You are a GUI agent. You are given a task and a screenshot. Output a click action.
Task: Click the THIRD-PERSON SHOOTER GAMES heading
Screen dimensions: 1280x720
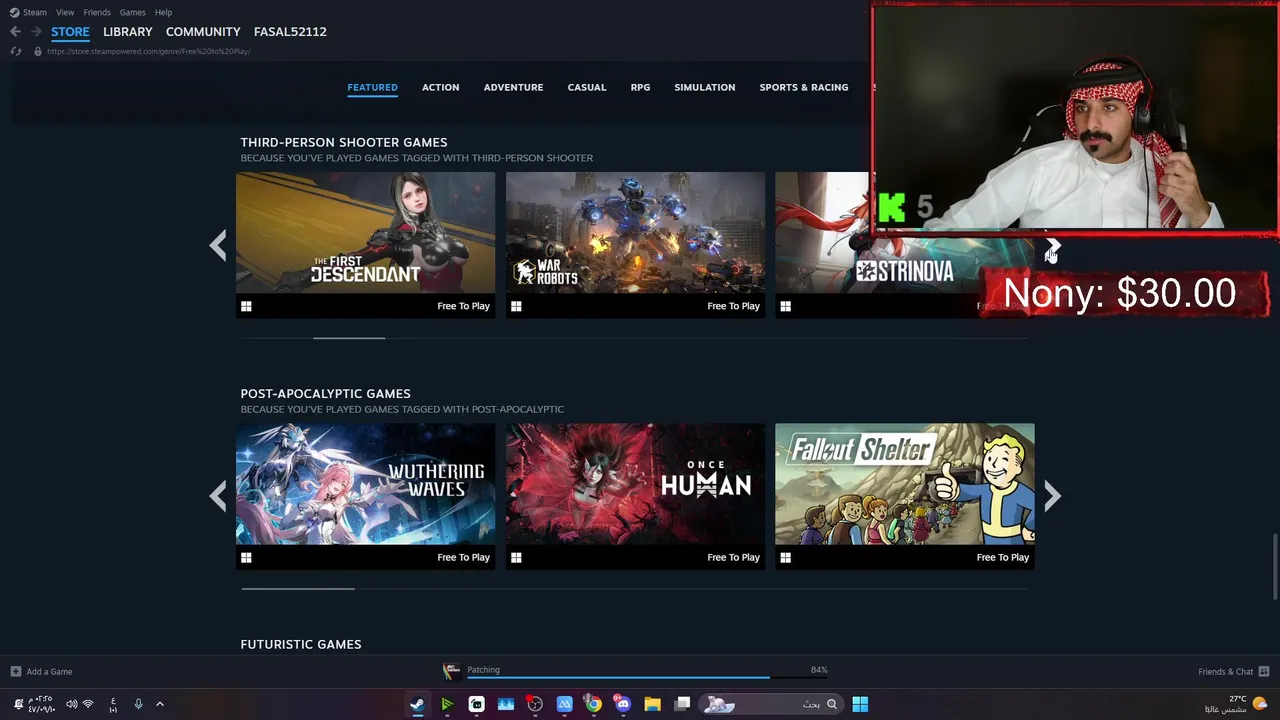coord(344,142)
